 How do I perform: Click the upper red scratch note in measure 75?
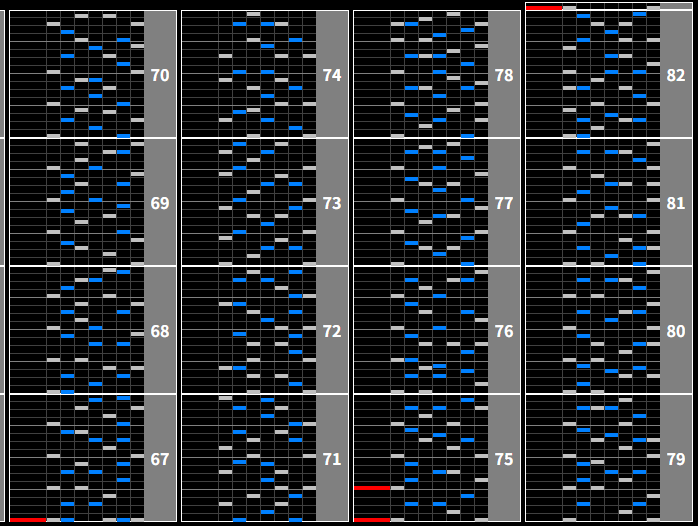tap(371, 488)
